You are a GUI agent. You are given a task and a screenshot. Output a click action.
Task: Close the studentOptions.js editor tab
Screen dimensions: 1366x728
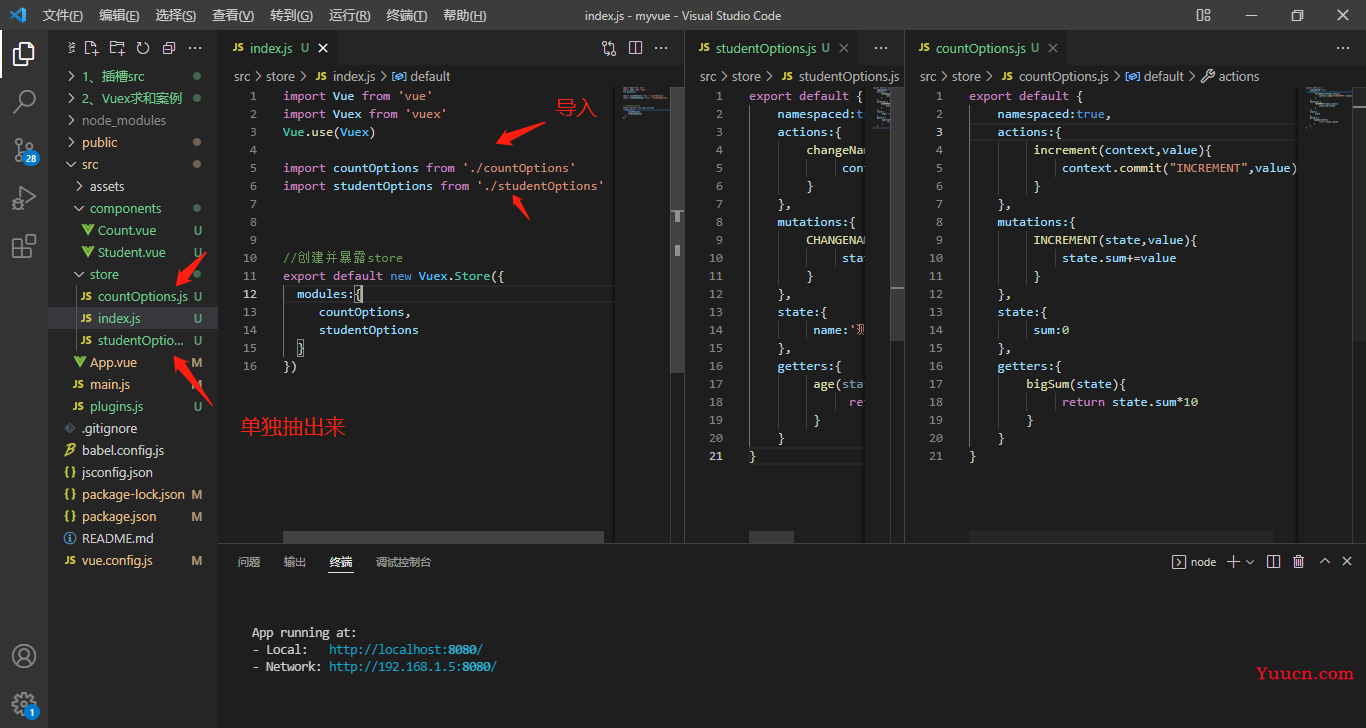point(843,48)
